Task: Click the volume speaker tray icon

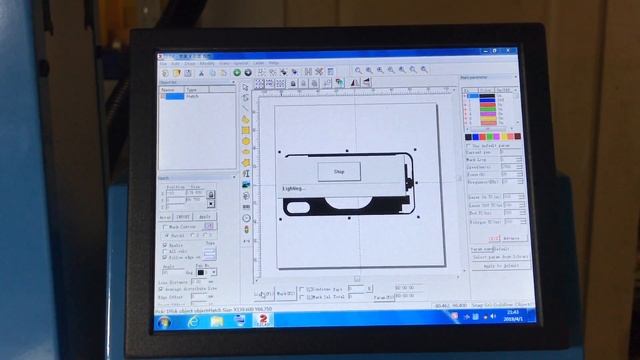Action: click(493, 316)
